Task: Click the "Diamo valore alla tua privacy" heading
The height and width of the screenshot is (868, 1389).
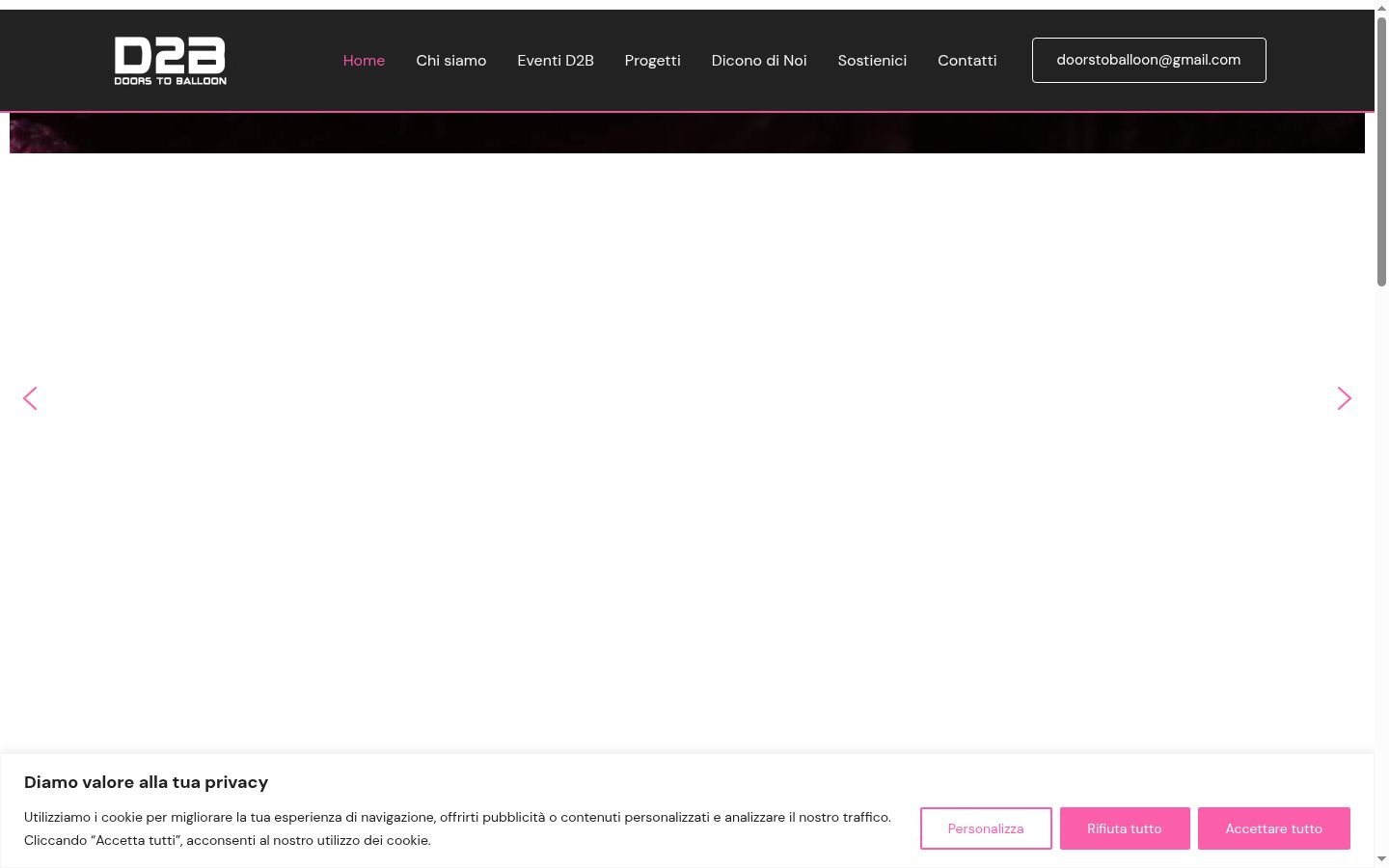Action: click(x=147, y=782)
